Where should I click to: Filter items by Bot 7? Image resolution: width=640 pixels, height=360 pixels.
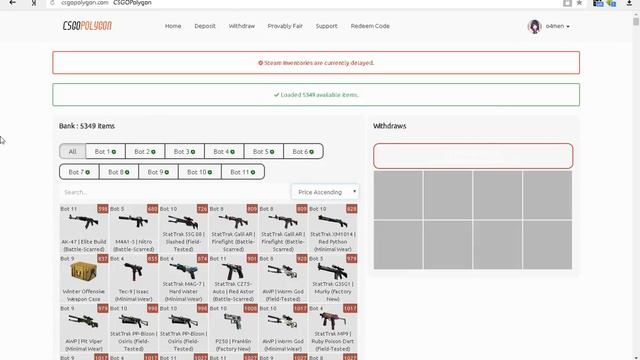click(x=79, y=172)
